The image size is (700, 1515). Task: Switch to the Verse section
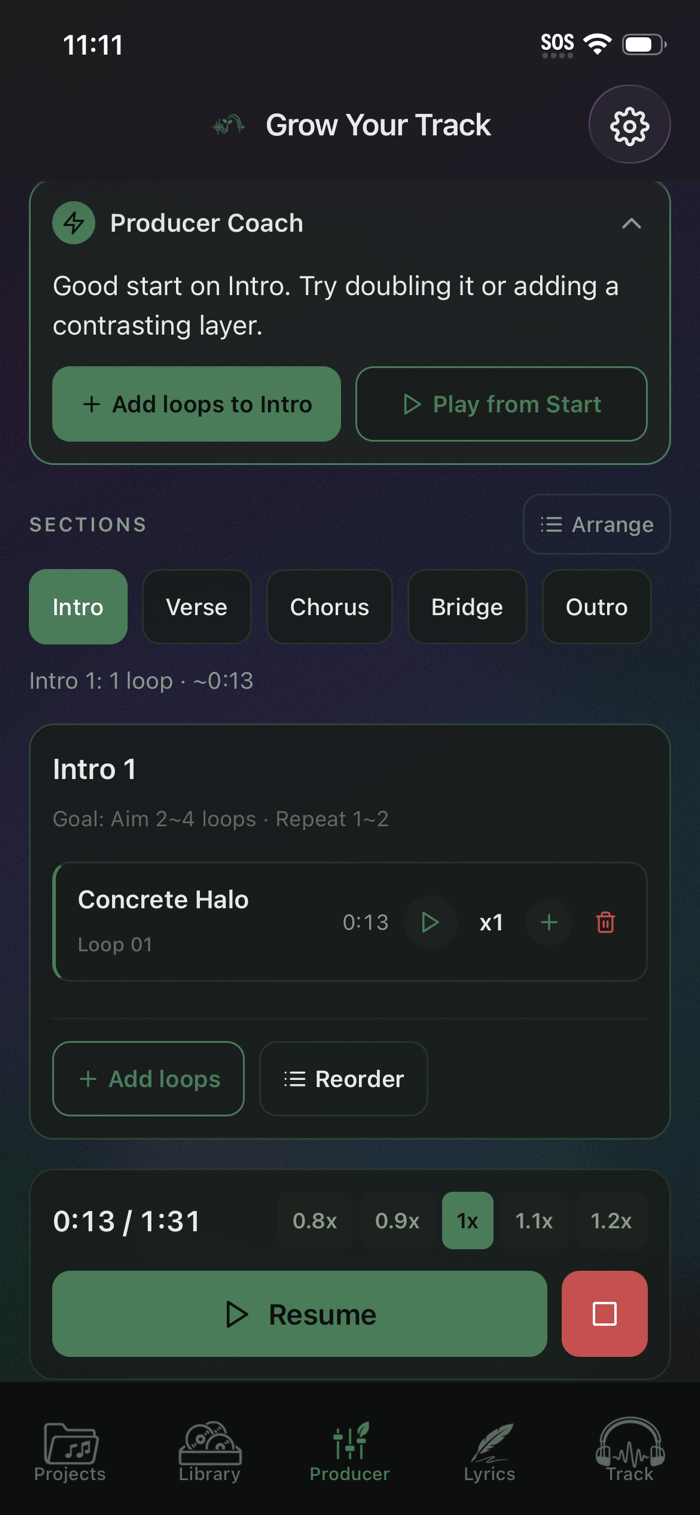click(196, 607)
